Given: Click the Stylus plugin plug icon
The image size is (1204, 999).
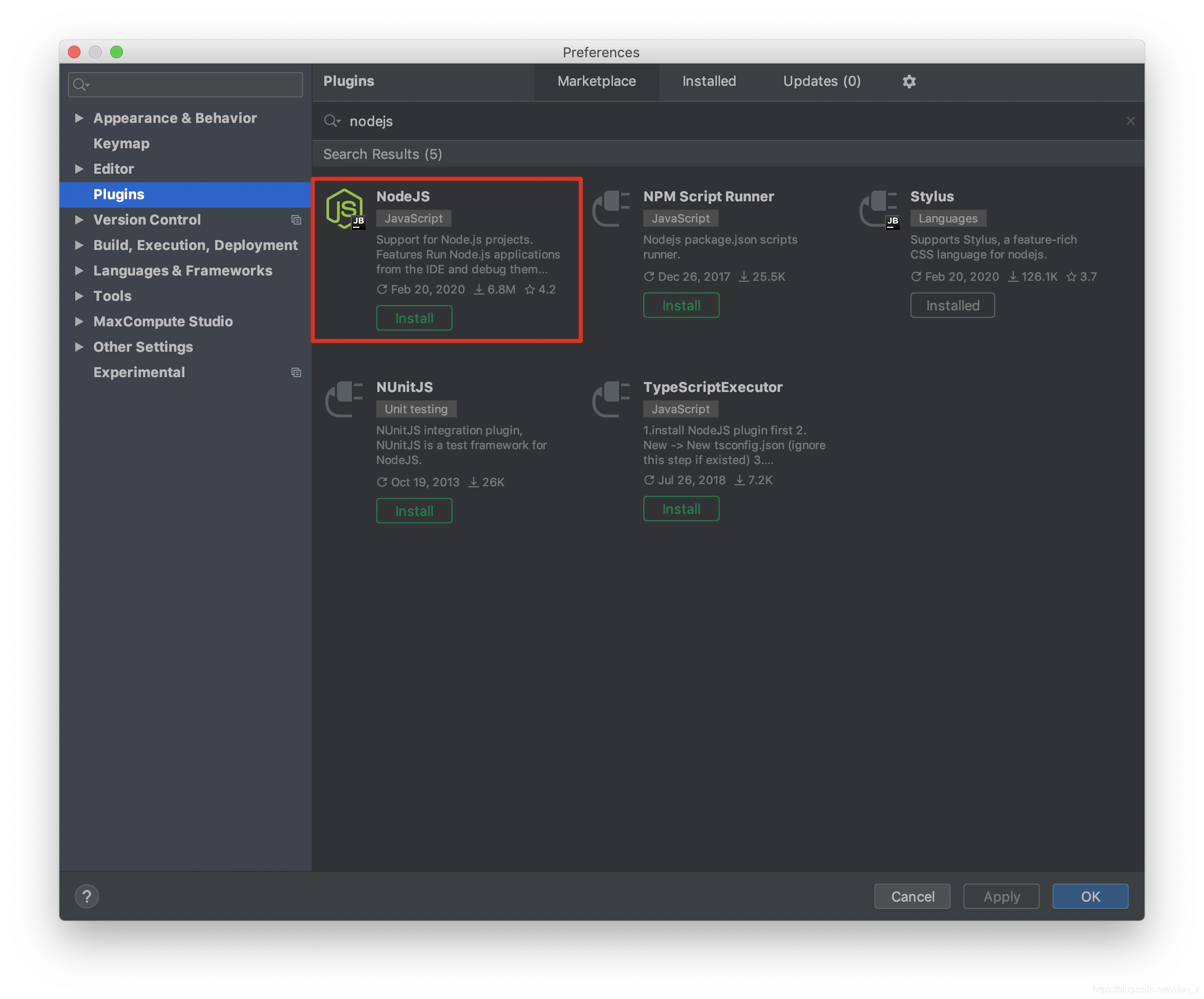Looking at the screenshot, I should pos(879,209).
